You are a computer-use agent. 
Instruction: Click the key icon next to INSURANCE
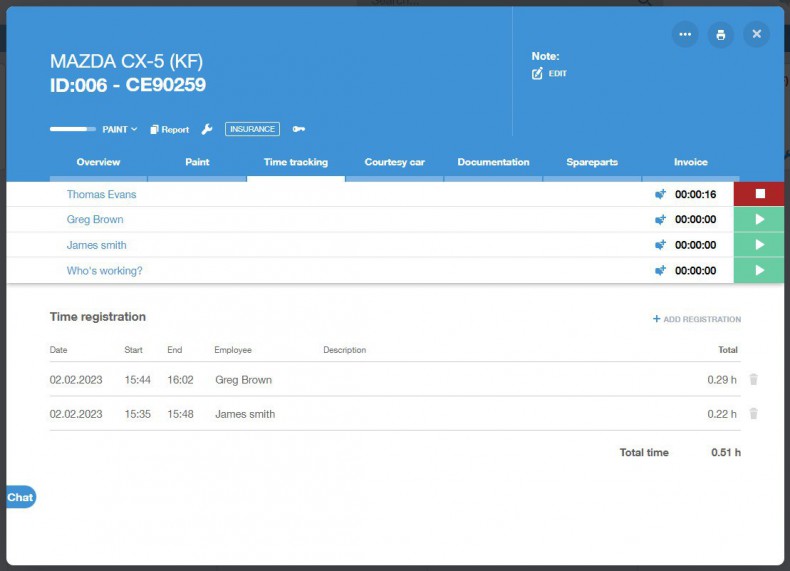tap(298, 129)
